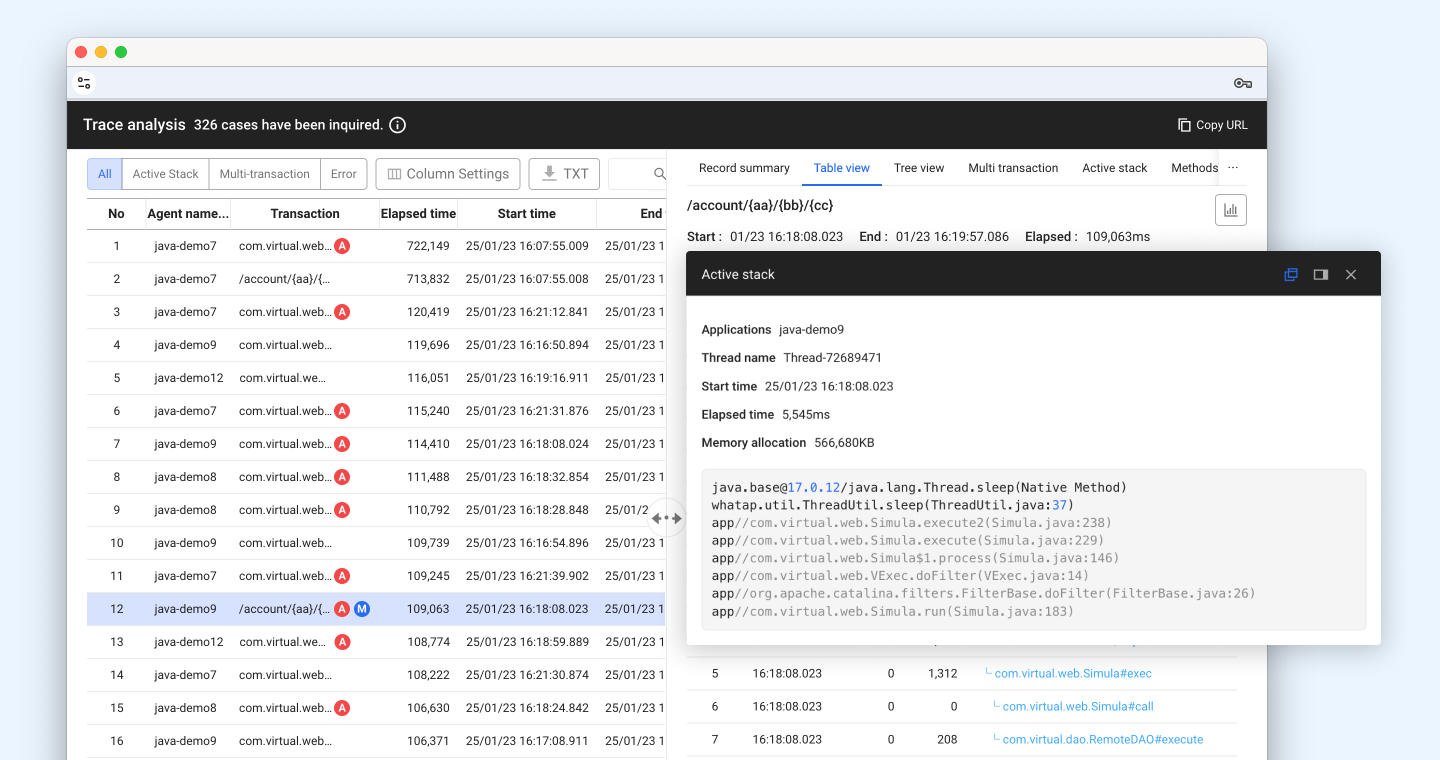Download trace list as TXT
This screenshot has height=760, width=1440.
(563, 173)
